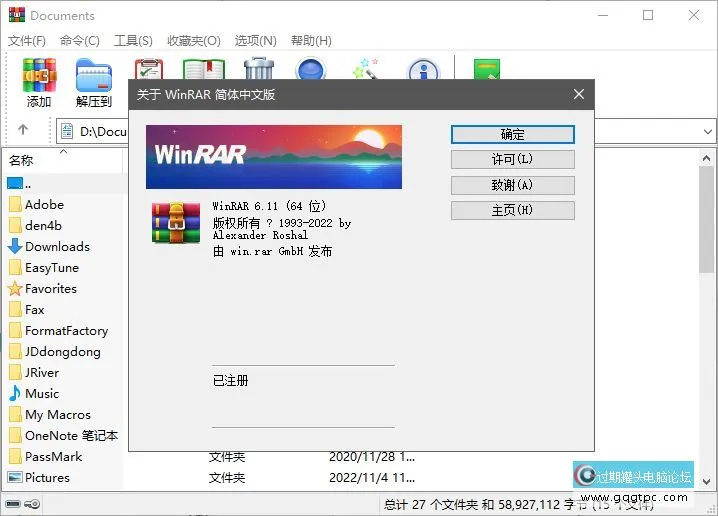Click the key icon in status bar
This screenshot has height=516, width=718.
(33, 504)
